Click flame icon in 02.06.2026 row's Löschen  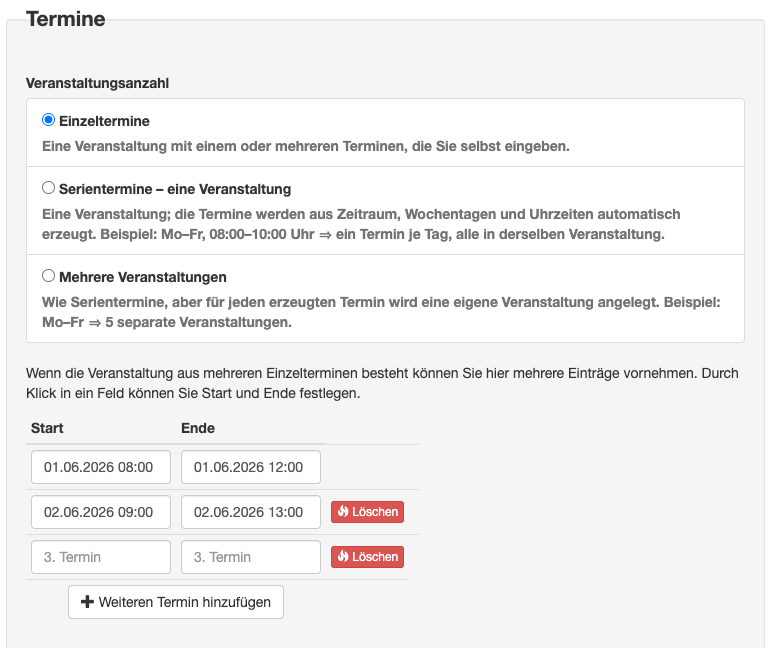[x=343, y=512]
